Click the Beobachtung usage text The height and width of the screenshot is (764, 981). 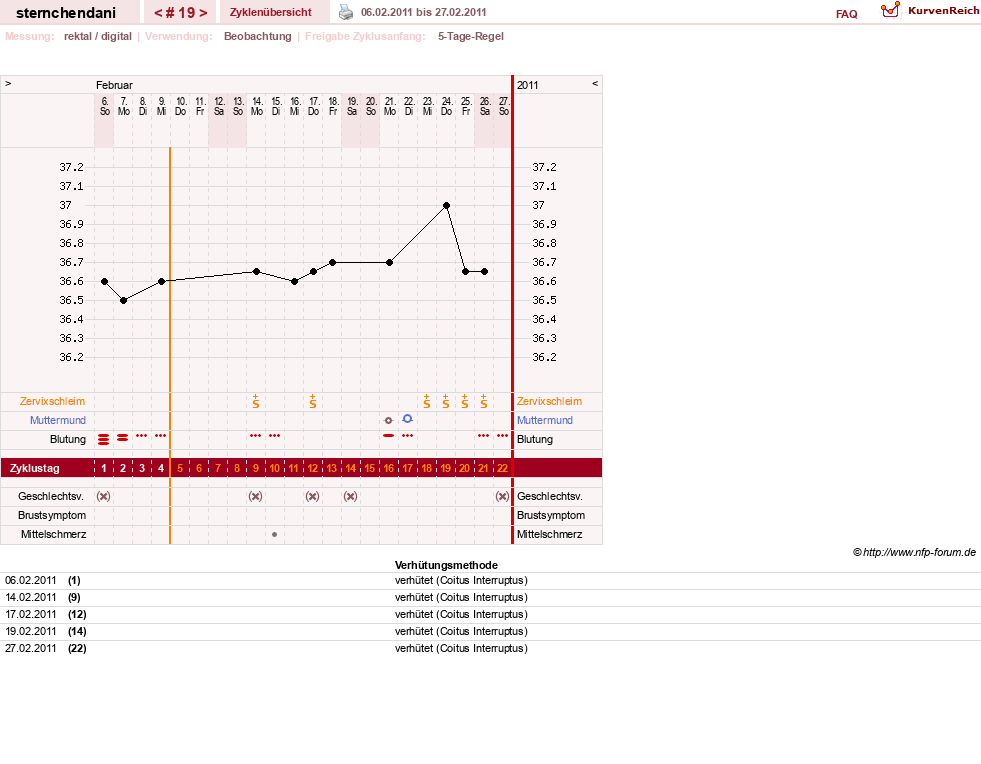click(258, 36)
